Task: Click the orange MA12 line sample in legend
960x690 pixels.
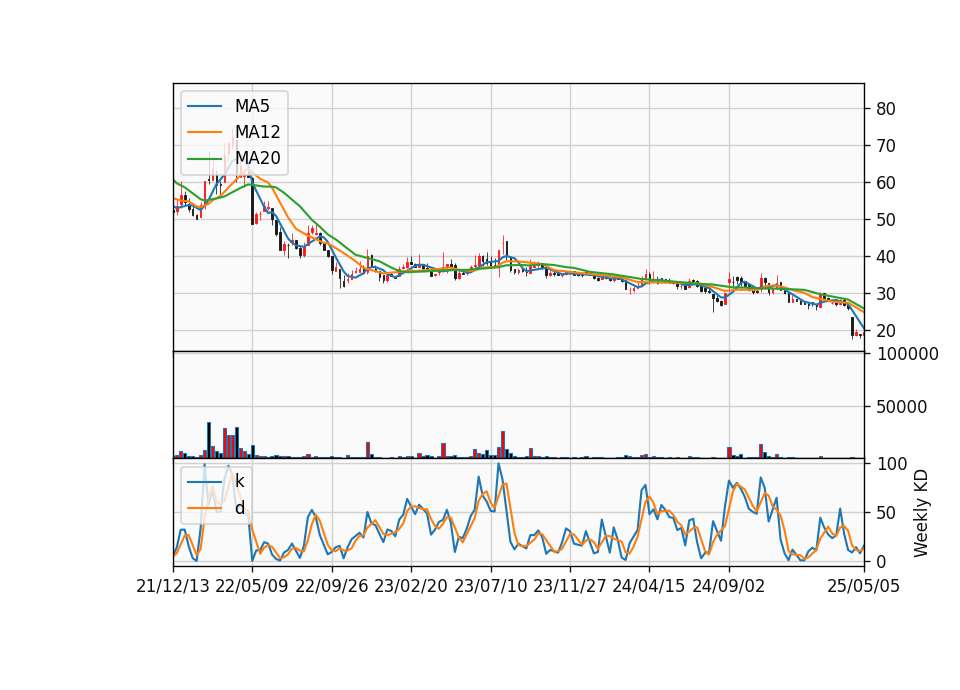Action: click(204, 132)
